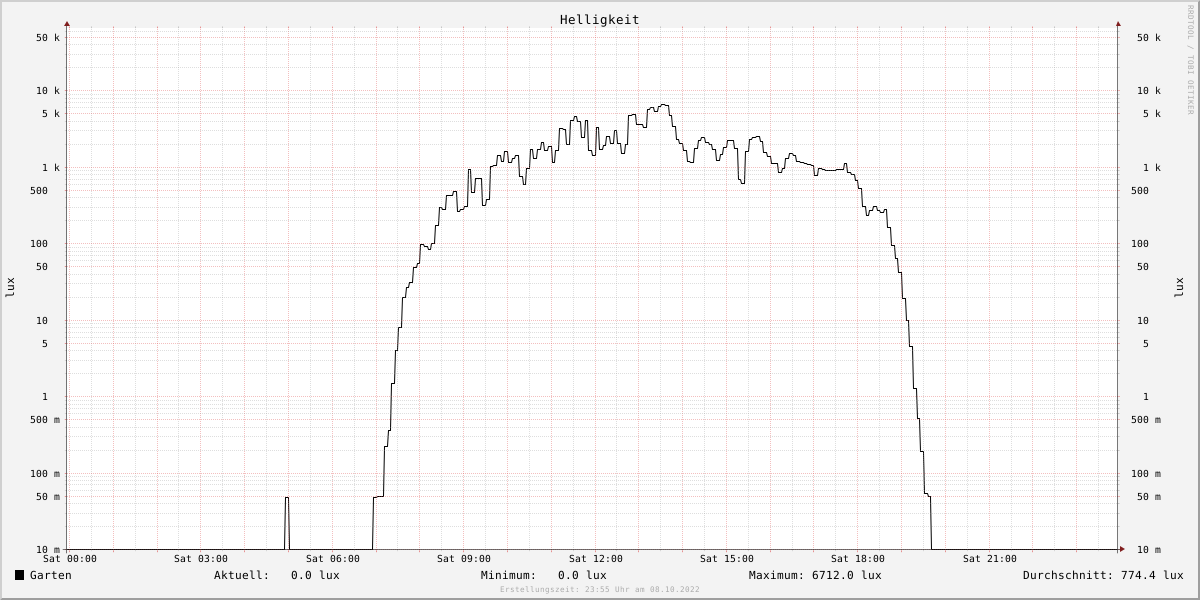The width and height of the screenshot is (1200, 600).
Task: Click the left axis 50 k label
Action: (48, 38)
